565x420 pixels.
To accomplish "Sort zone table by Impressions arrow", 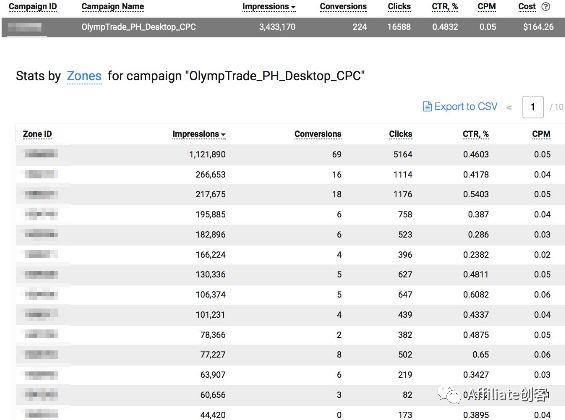I will tap(223, 135).
